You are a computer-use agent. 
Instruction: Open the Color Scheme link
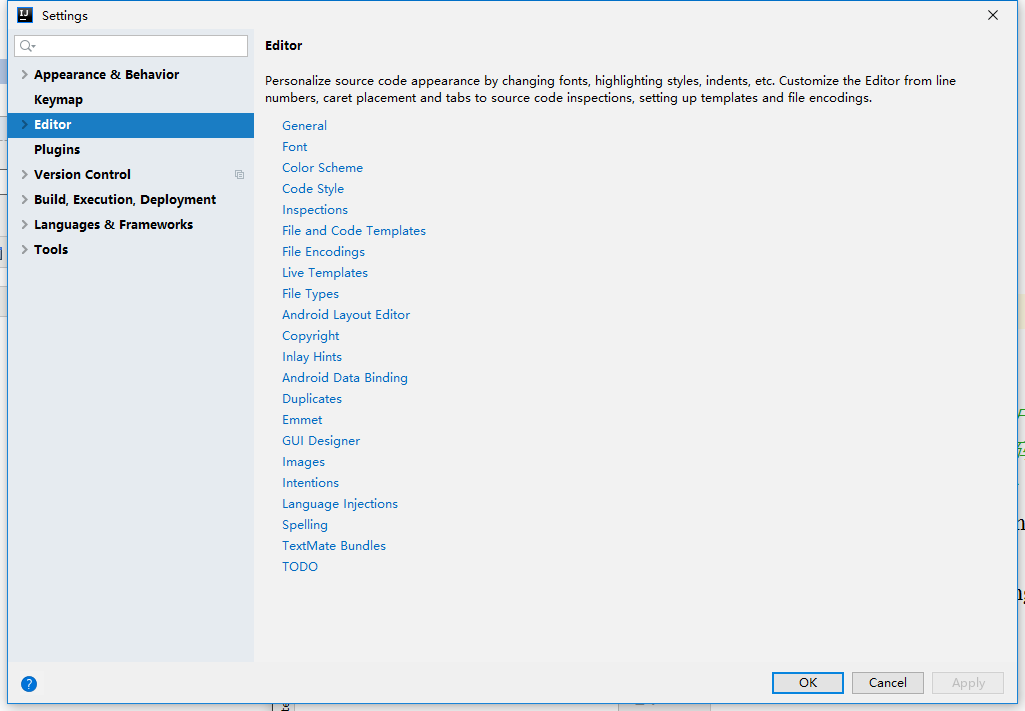(x=322, y=167)
